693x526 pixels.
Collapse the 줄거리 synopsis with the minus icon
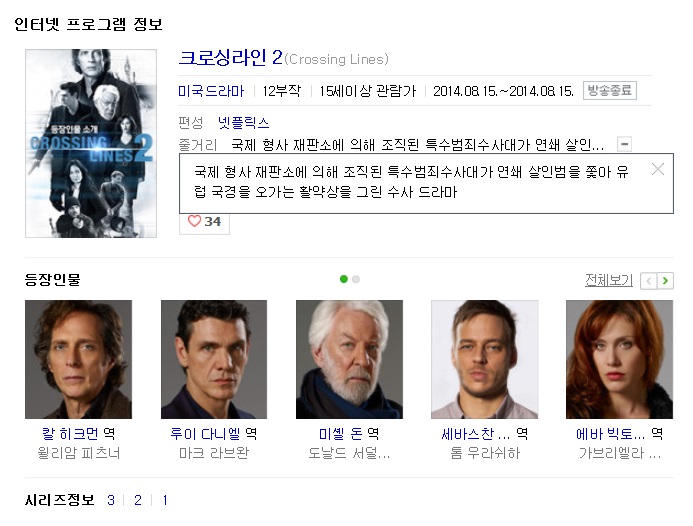pyautogui.click(x=624, y=144)
